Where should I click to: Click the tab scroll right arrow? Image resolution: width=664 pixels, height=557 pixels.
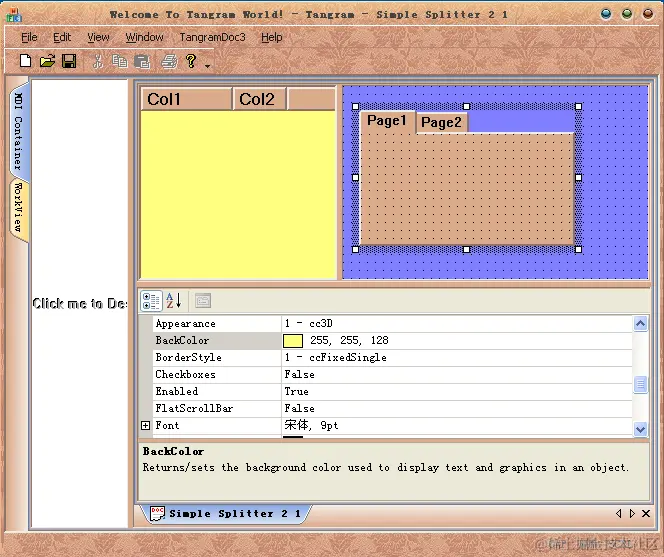coord(632,514)
